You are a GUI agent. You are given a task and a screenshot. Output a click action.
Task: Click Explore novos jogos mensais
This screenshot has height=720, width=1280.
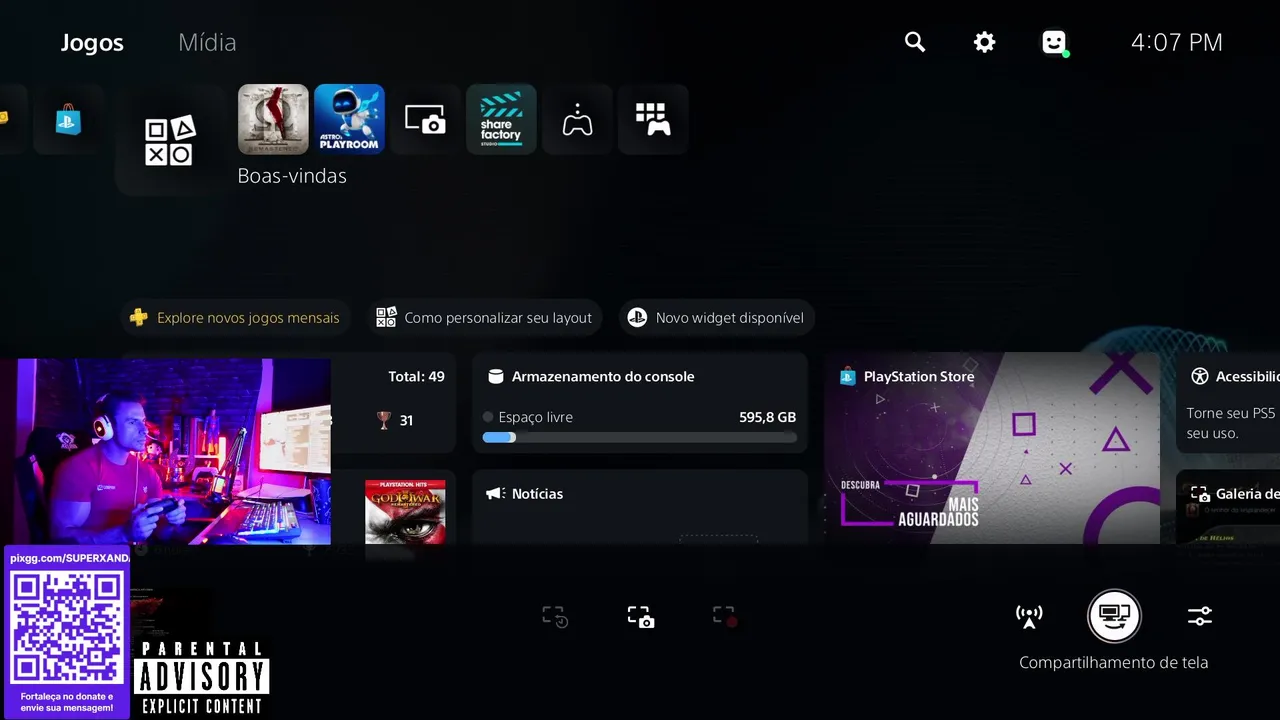236,318
